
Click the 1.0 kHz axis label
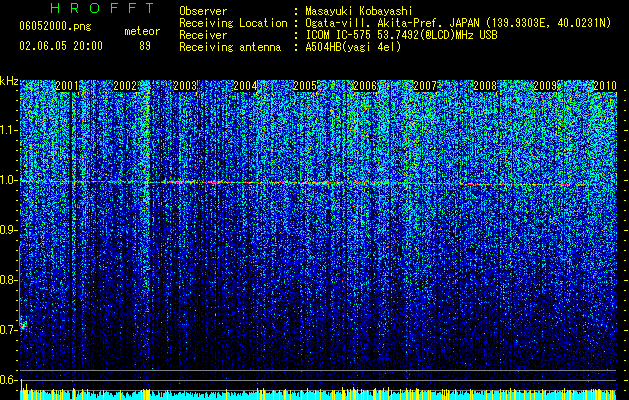tap(9, 181)
